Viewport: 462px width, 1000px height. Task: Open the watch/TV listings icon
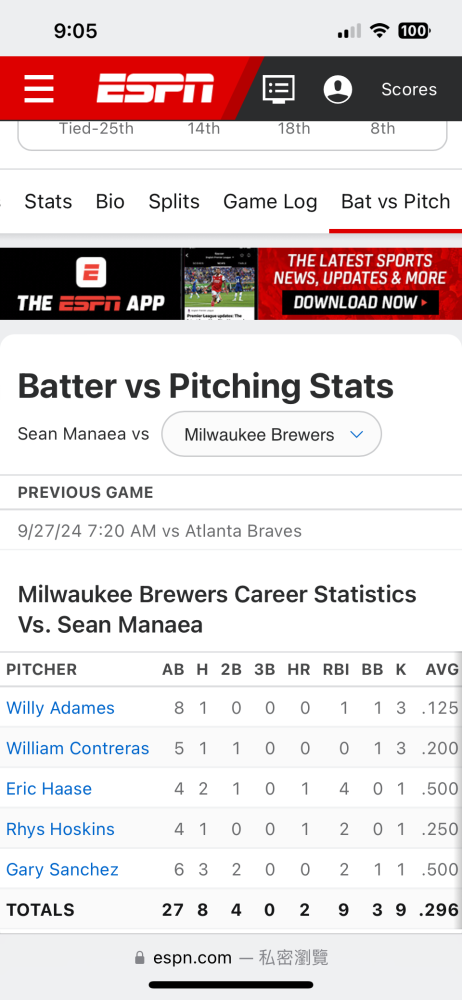pos(279,89)
